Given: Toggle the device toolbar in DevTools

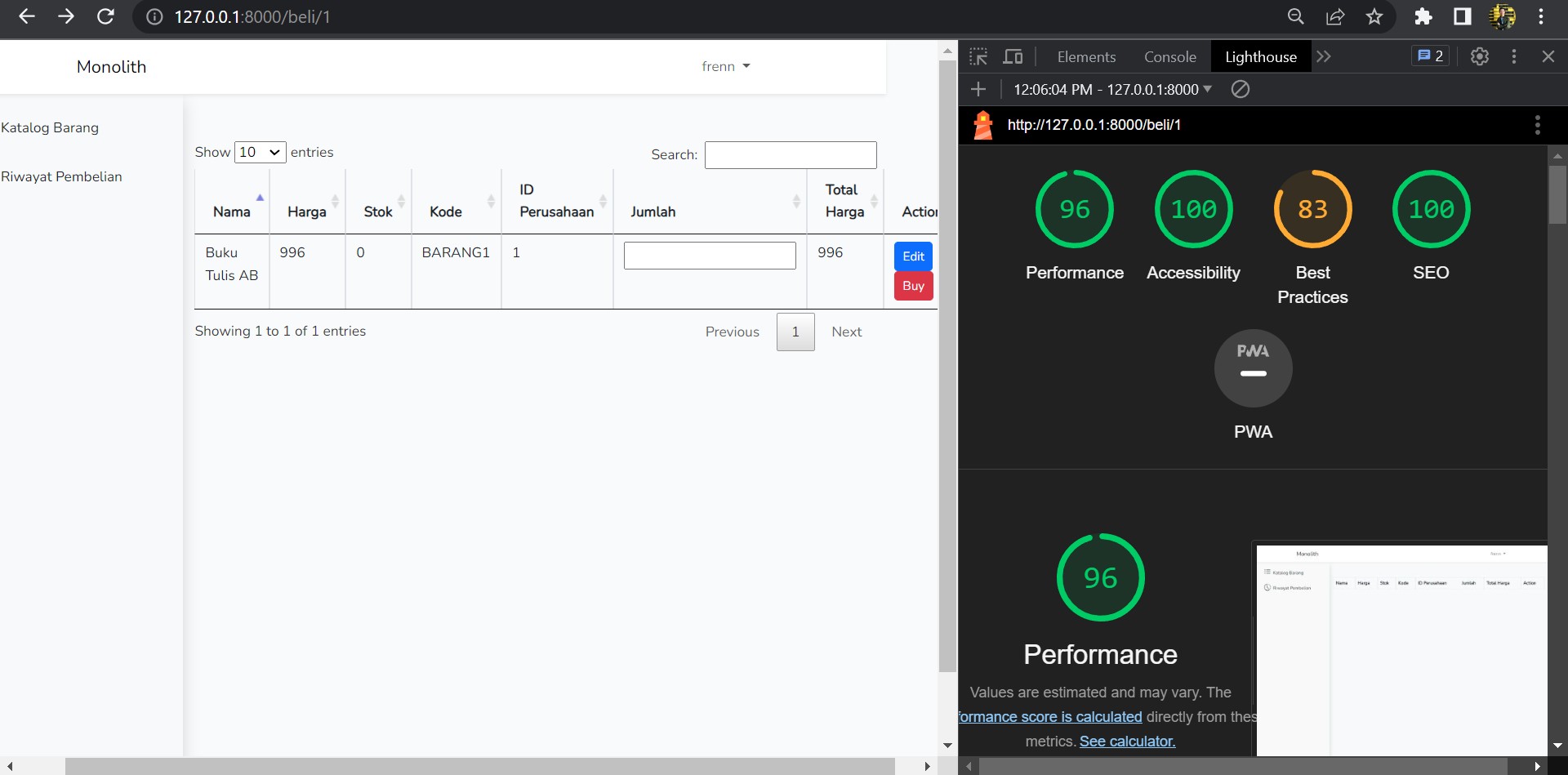Looking at the screenshot, I should point(1013,56).
